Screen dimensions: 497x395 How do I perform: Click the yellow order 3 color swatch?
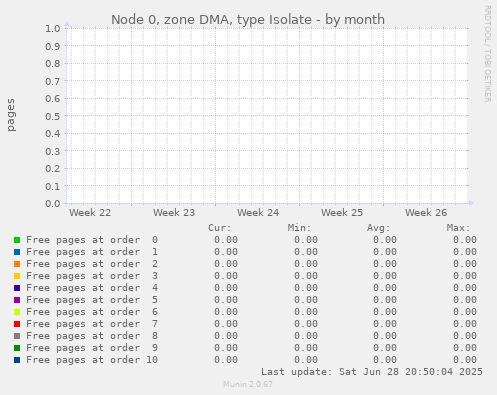[x=17, y=276]
